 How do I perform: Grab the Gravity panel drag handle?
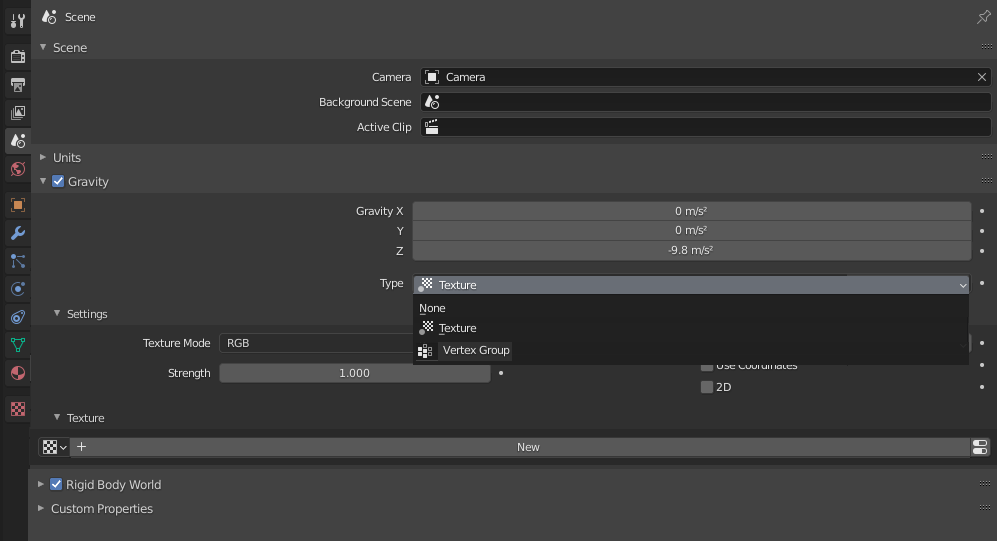click(986, 181)
